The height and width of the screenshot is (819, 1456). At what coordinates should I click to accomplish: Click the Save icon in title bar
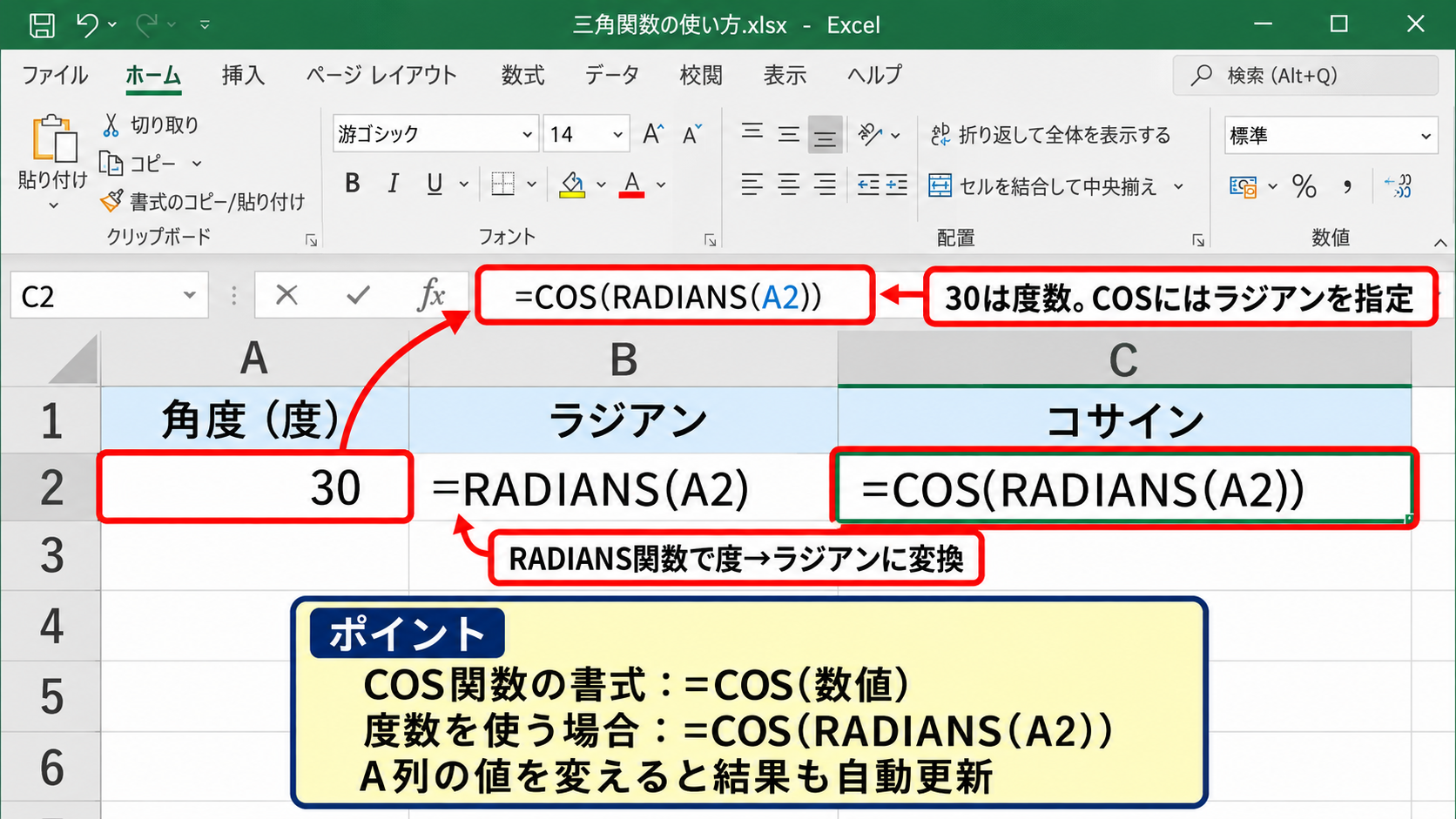[x=42, y=25]
